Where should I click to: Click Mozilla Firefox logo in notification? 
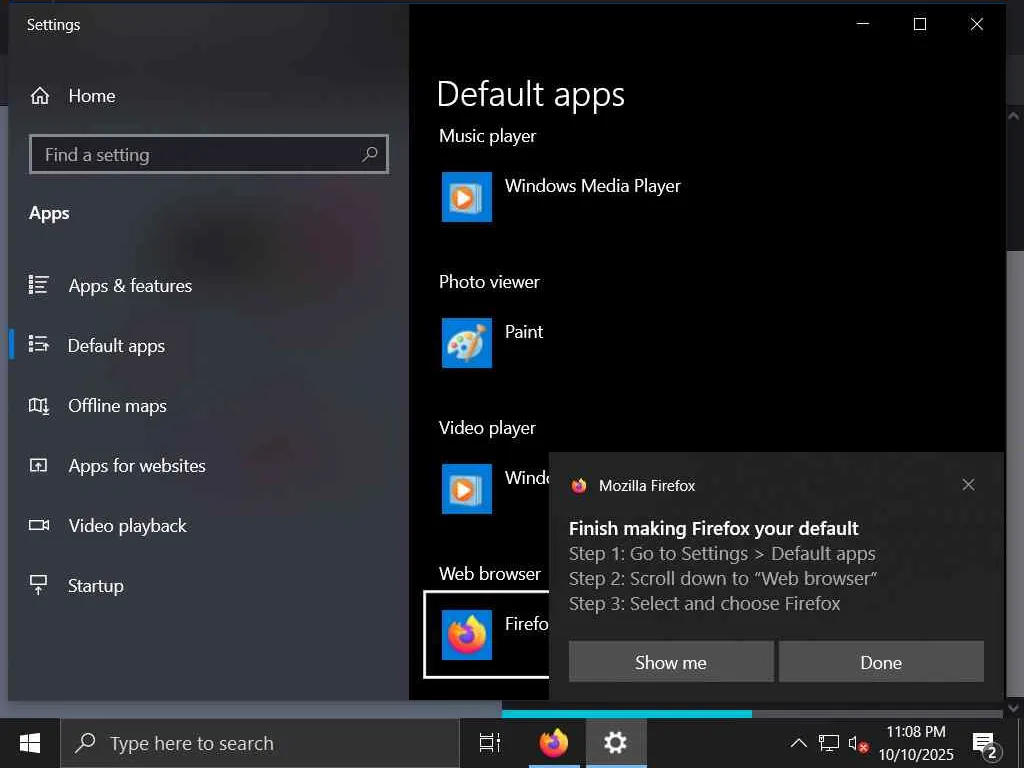pos(579,485)
